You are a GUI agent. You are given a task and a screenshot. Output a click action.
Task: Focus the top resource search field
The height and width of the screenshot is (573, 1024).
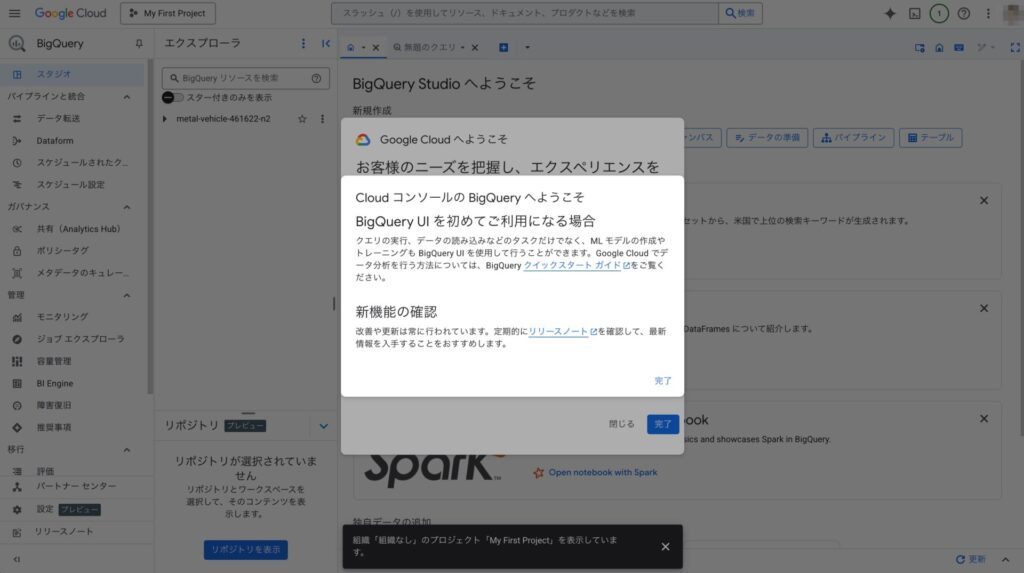coord(524,13)
